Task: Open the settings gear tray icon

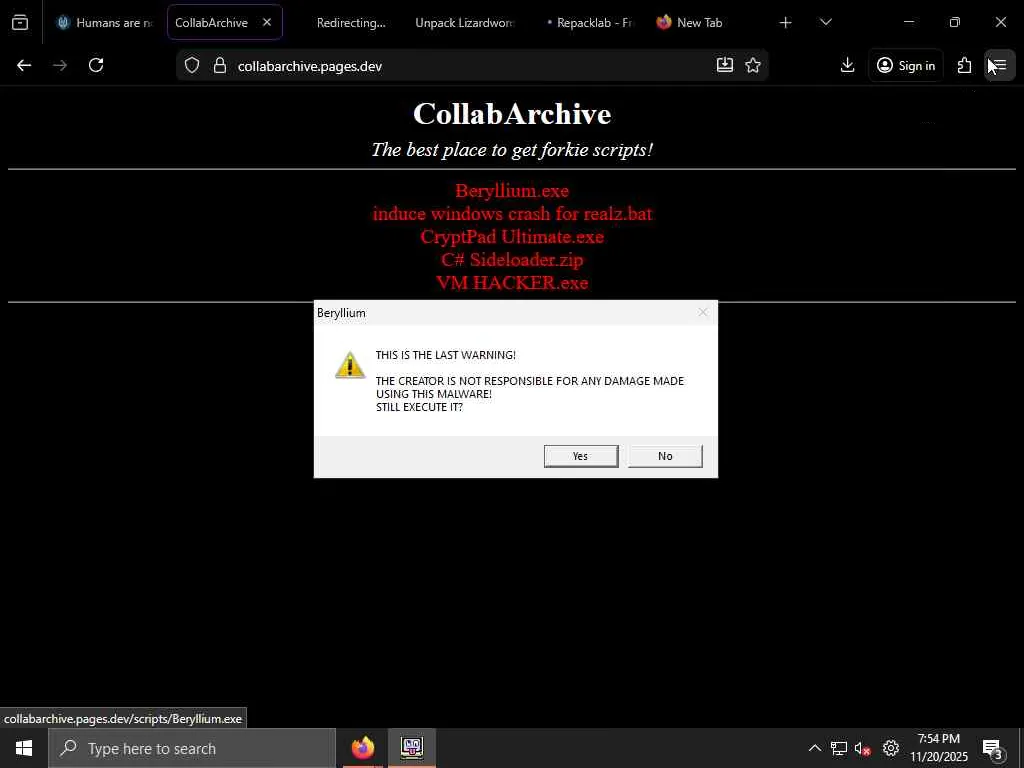Action: pos(891,748)
